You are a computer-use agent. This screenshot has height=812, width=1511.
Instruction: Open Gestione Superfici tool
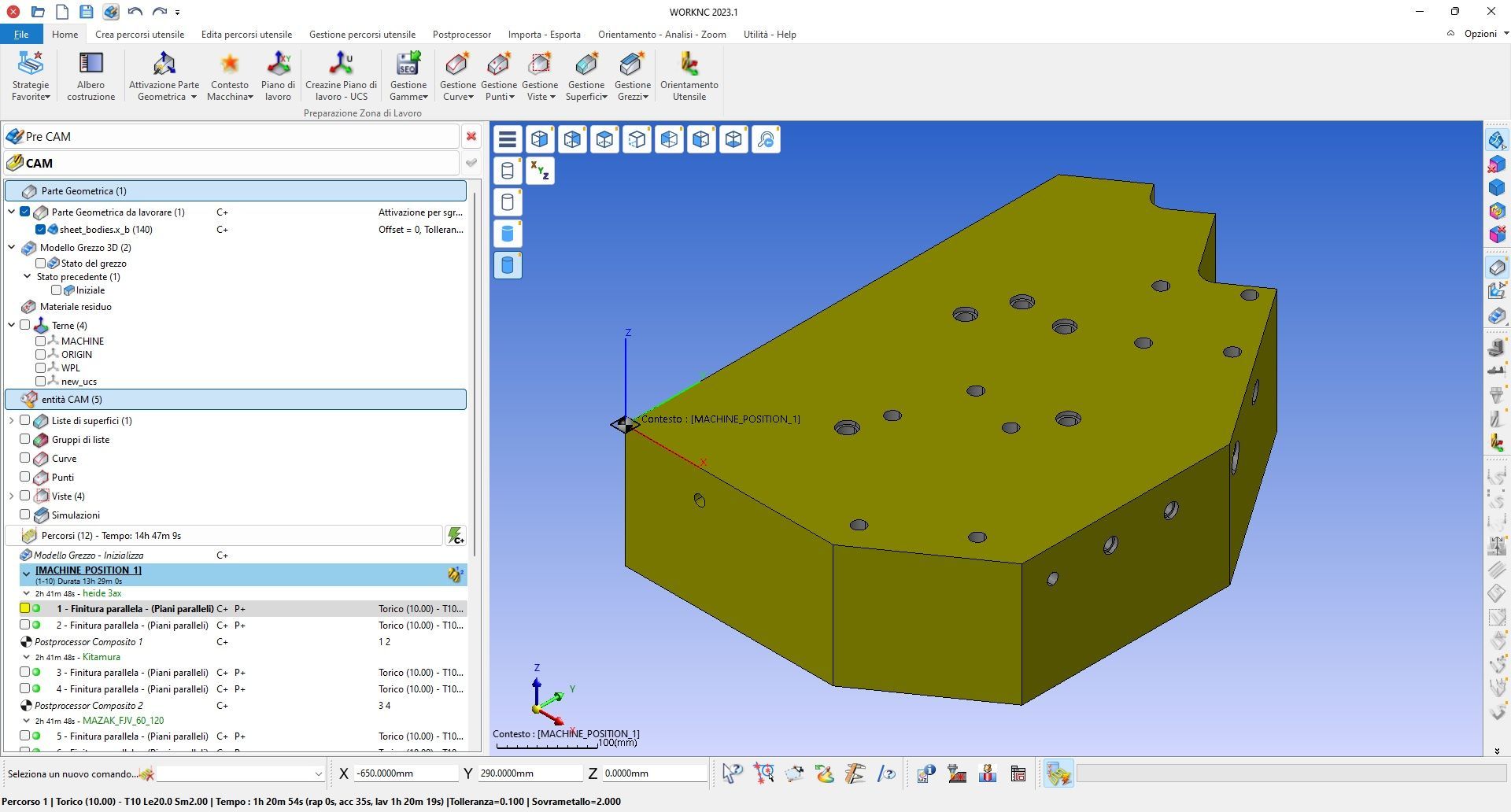(x=586, y=76)
